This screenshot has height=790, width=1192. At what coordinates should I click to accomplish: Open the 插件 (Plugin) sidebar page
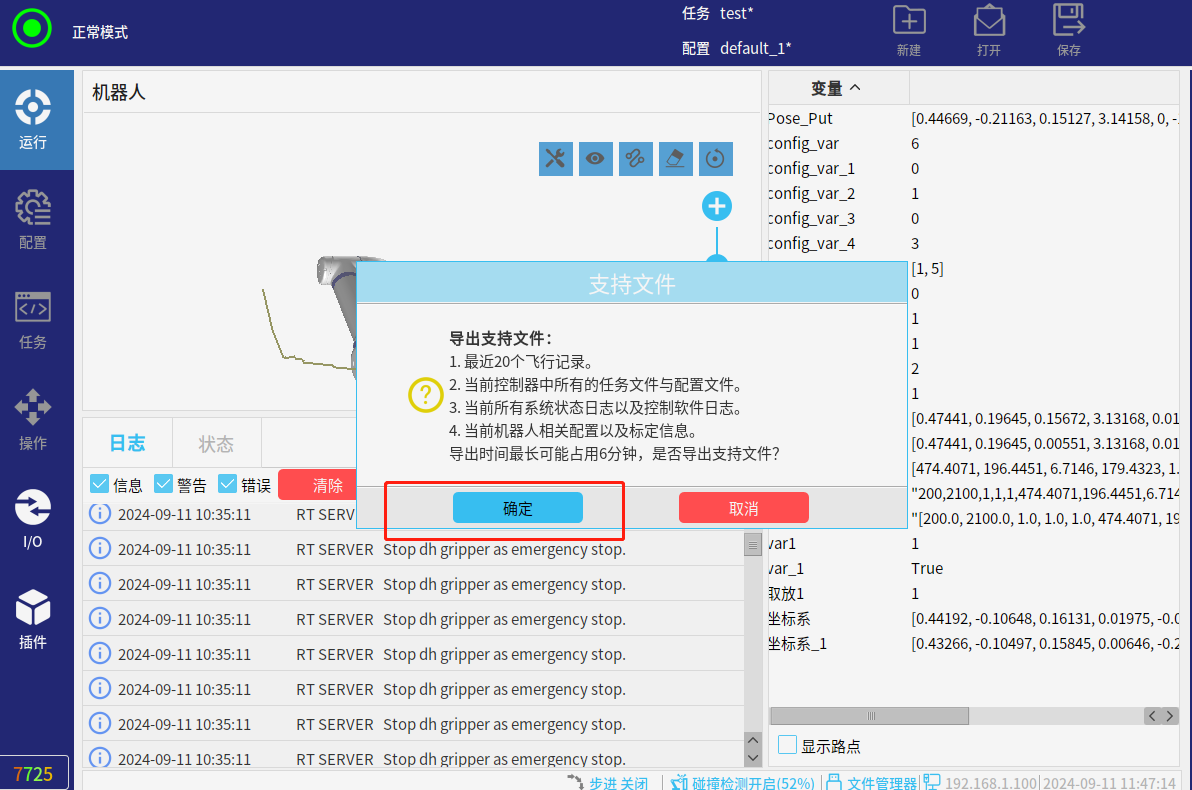33,620
